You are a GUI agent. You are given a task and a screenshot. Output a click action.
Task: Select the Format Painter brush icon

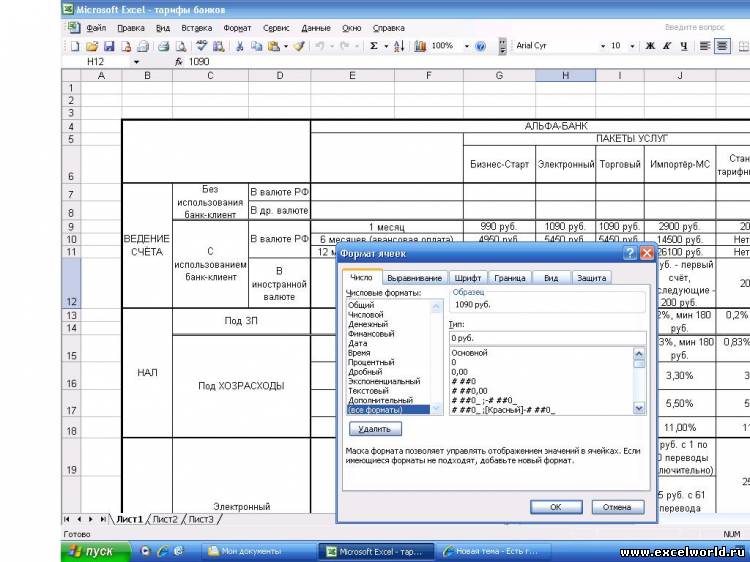(x=299, y=46)
